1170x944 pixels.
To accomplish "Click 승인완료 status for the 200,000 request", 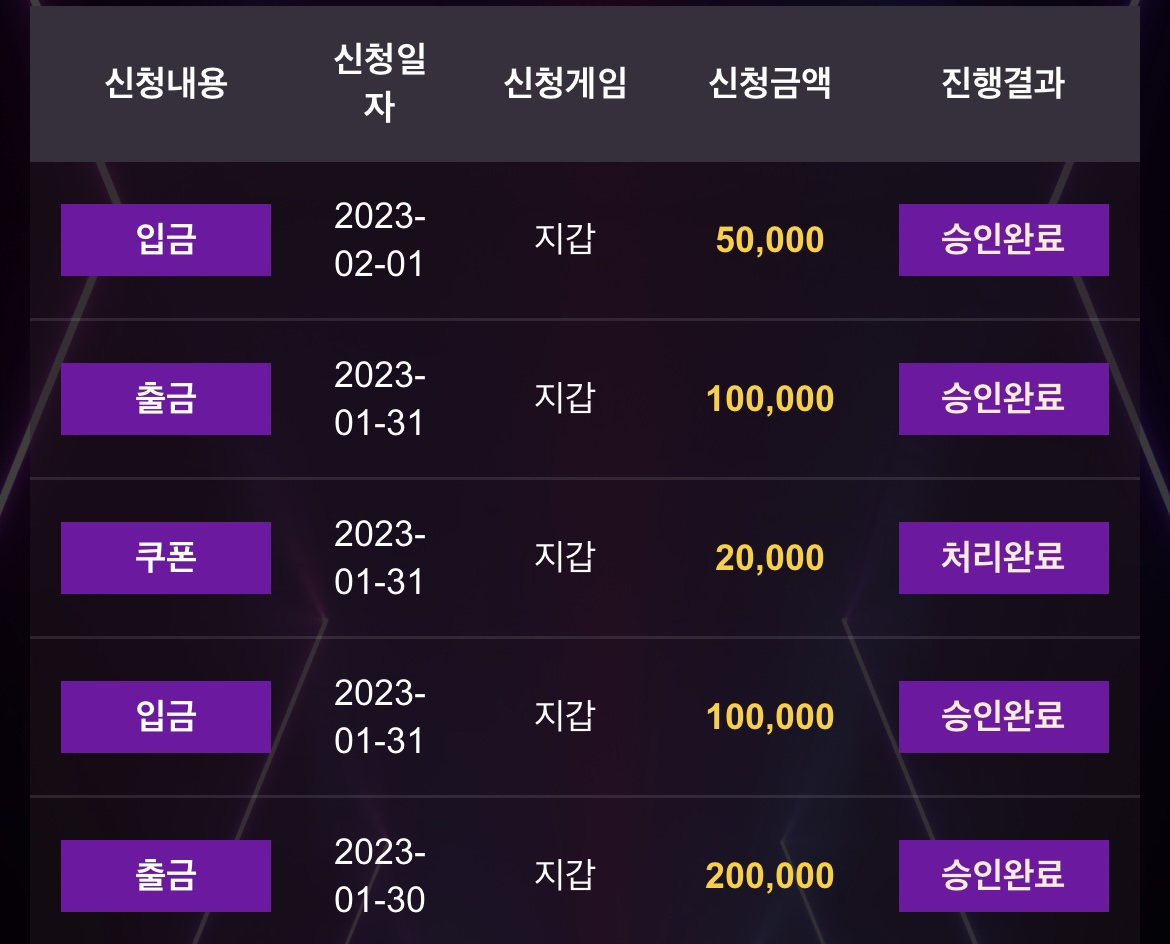I will [x=1004, y=875].
